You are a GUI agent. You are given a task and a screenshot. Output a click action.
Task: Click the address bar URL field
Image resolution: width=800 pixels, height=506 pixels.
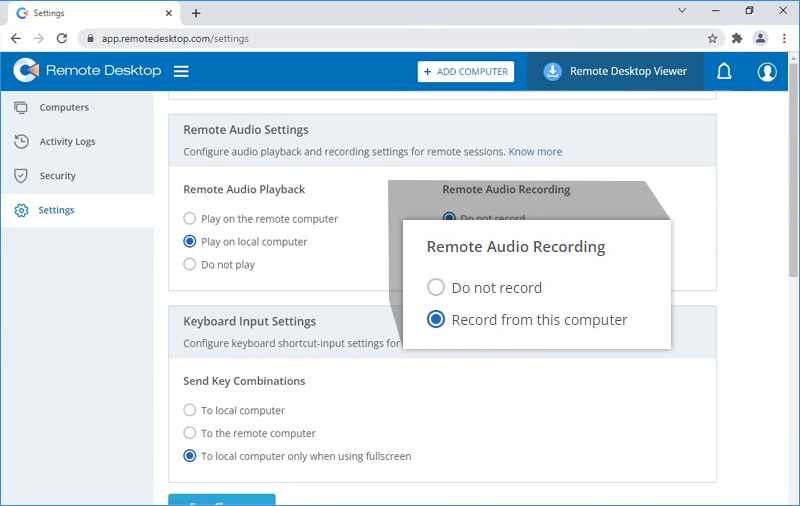[x=380, y=38]
